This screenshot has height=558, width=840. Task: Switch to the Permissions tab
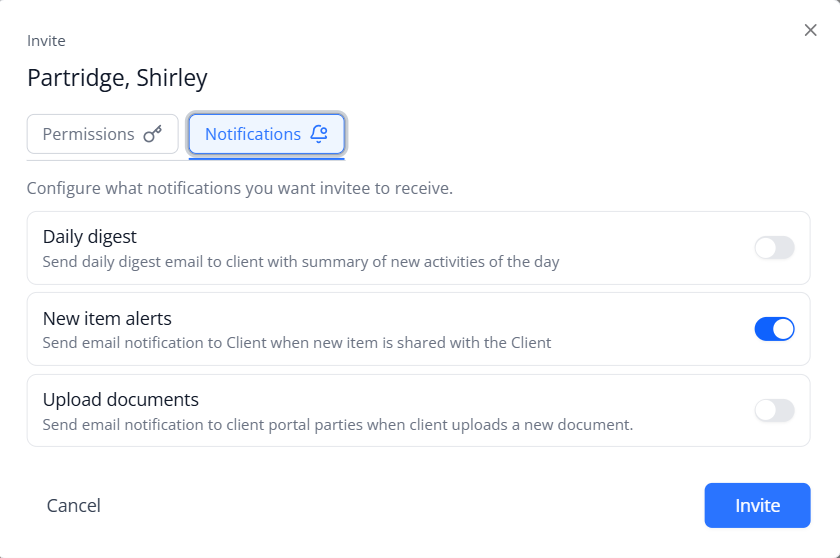click(x=102, y=134)
